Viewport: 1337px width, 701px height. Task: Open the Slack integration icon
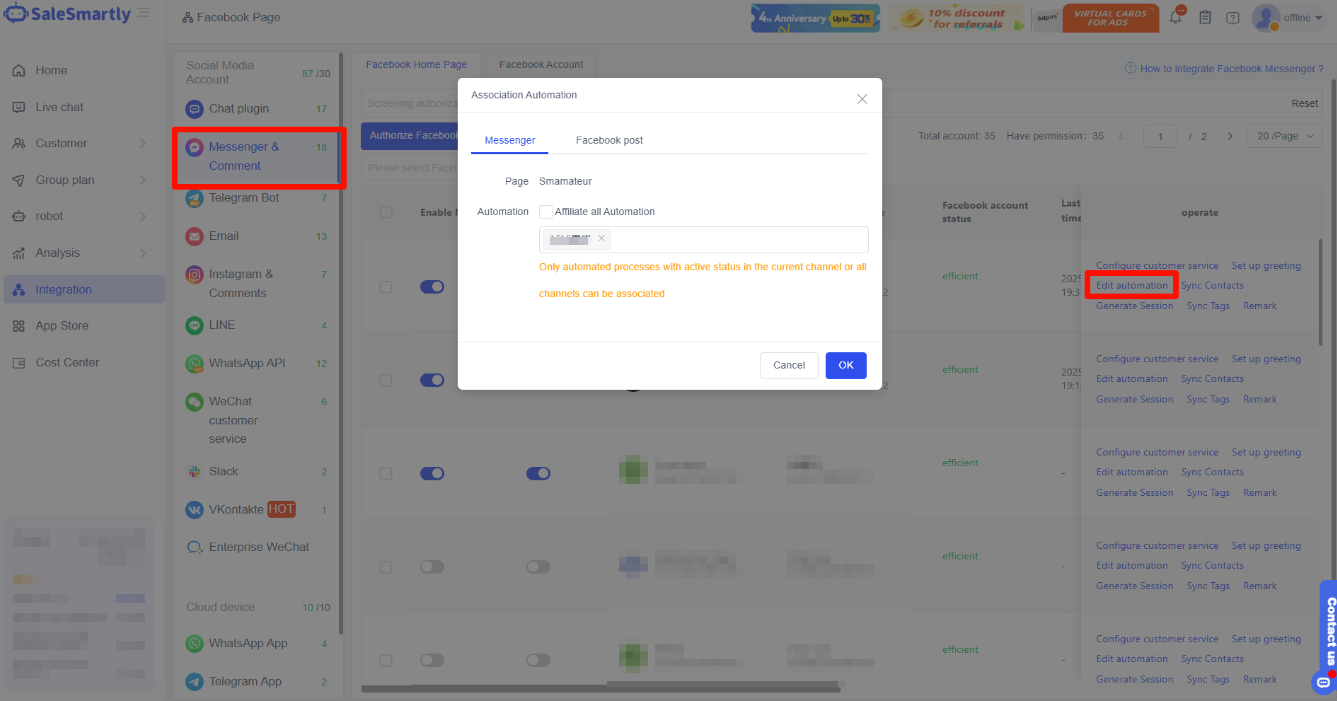[194, 471]
